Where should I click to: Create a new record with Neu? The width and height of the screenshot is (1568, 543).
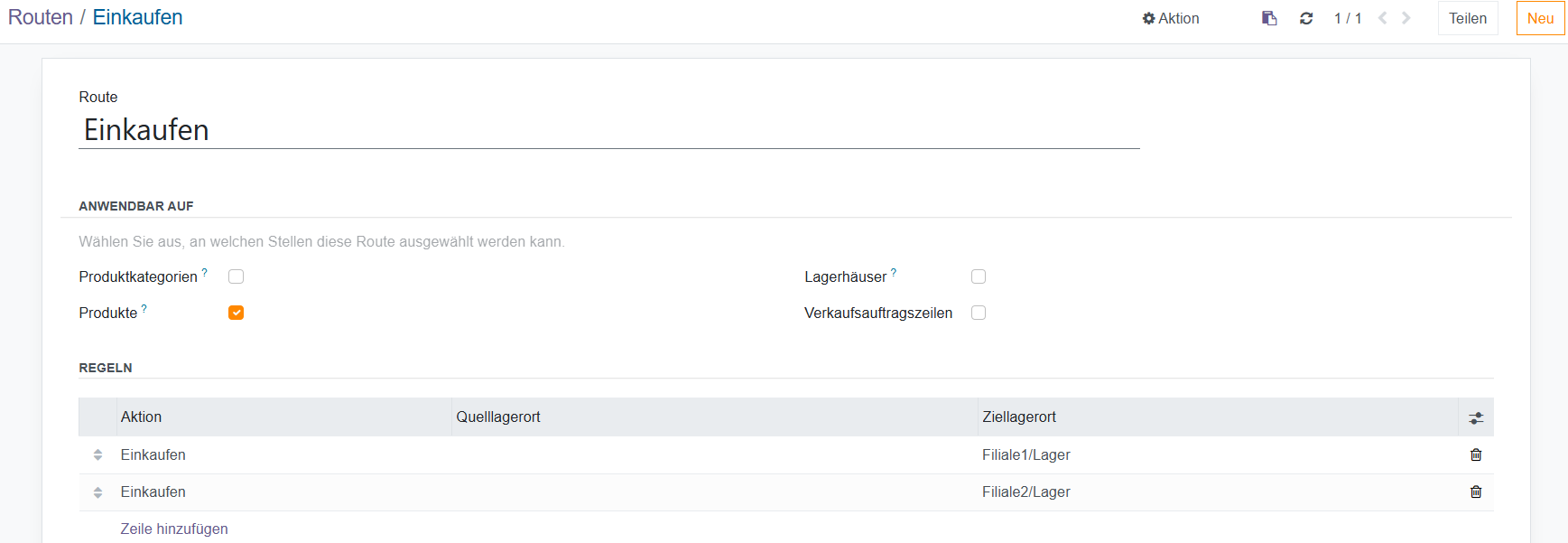pos(1540,18)
